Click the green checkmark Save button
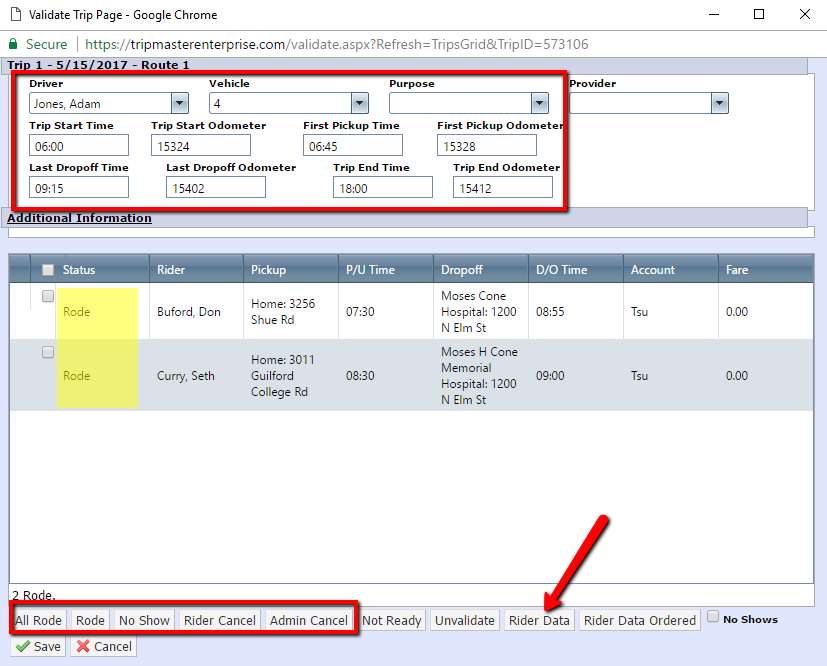Image resolution: width=827 pixels, height=666 pixels. coord(38,646)
